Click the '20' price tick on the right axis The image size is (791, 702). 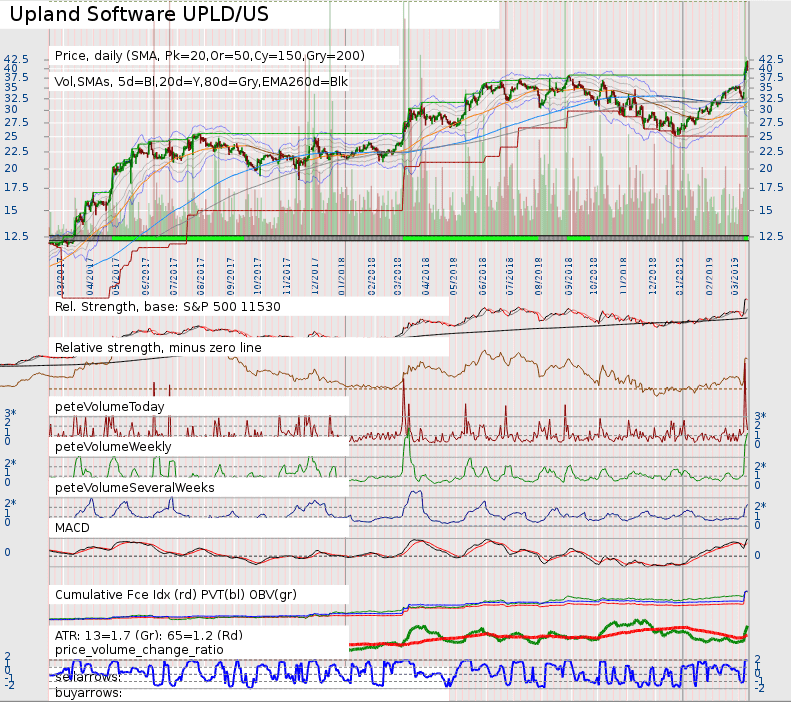[766, 168]
